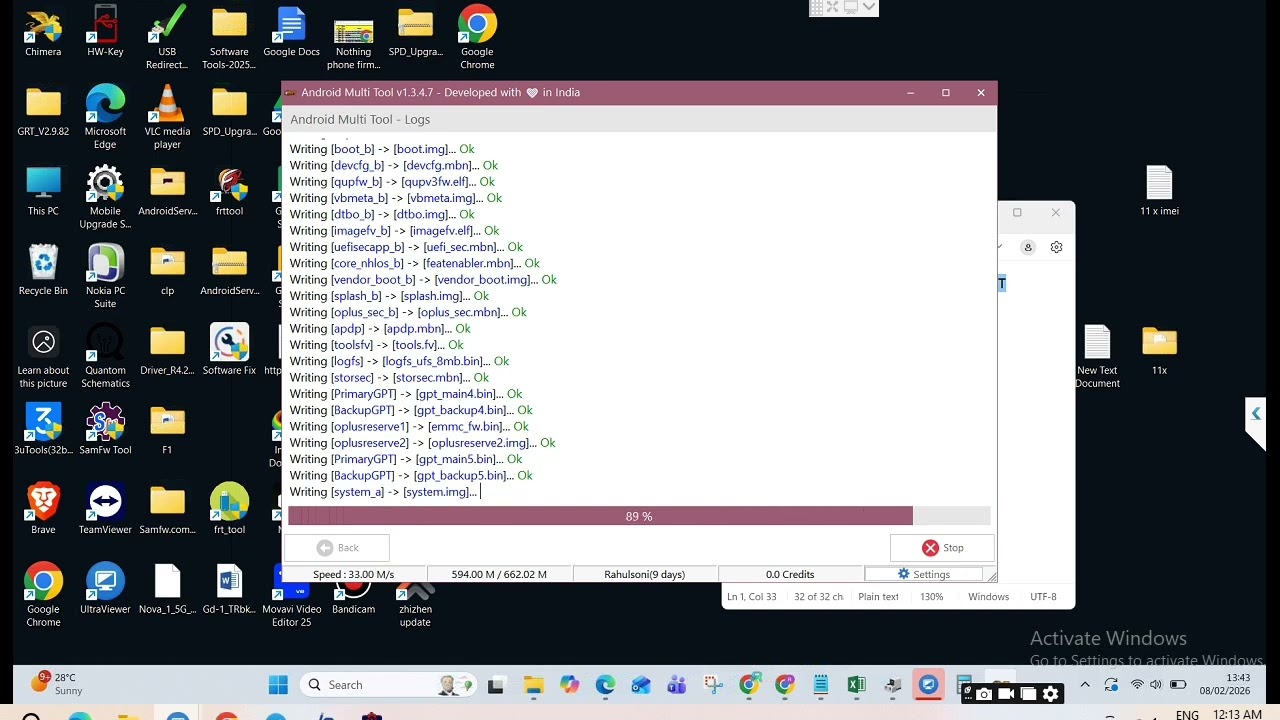Click the log line Writing [vendor_boot_b]
The image size is (1280, 720).
(423, 280)
